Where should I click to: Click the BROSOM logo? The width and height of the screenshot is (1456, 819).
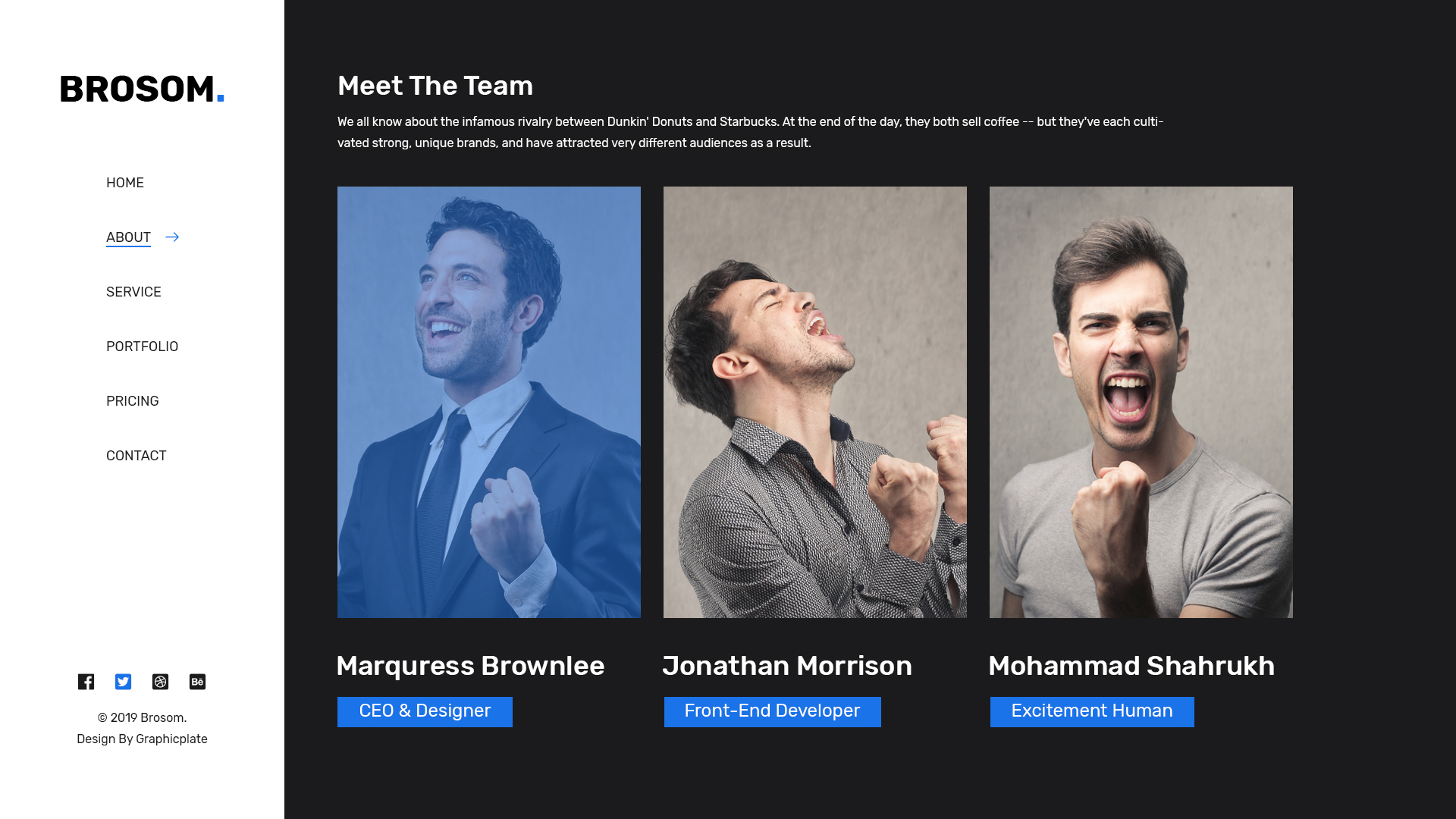(x=142, y=89)
